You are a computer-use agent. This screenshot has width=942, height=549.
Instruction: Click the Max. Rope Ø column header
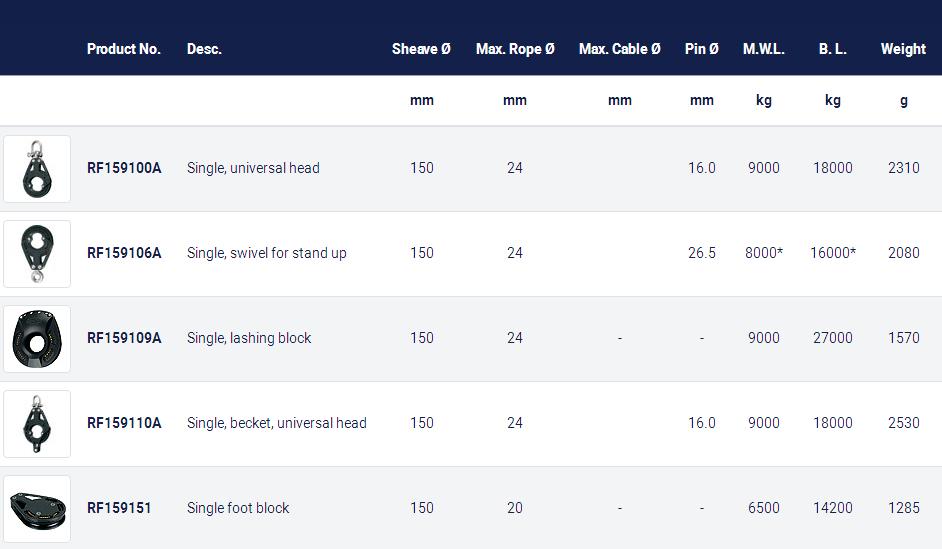pyautogui.click(x=515, y=49)
